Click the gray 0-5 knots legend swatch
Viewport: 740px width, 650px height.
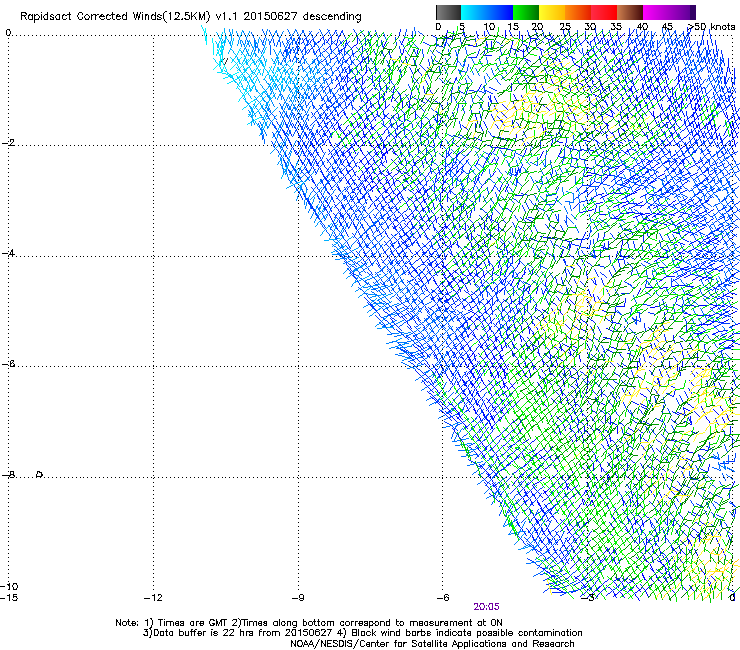pos(448,12)
